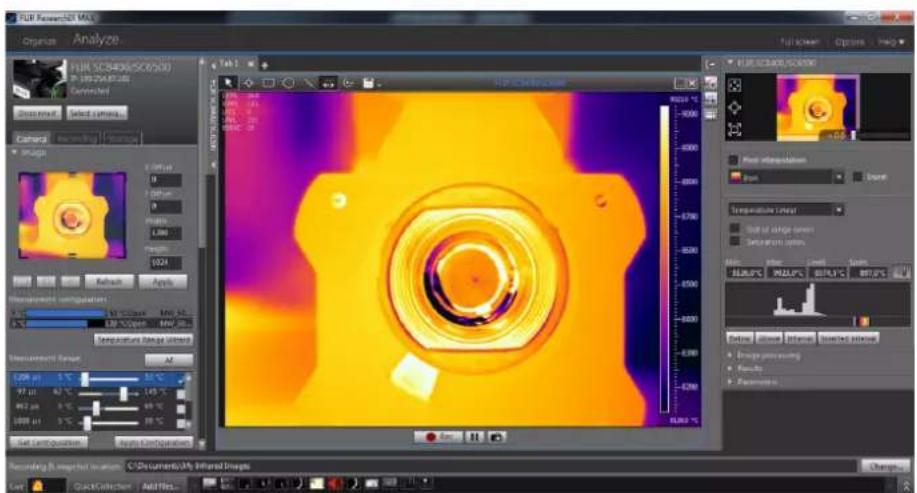The image size is (917, 493).
Task: Open the Organize view
Action: [x=40, y=42]
